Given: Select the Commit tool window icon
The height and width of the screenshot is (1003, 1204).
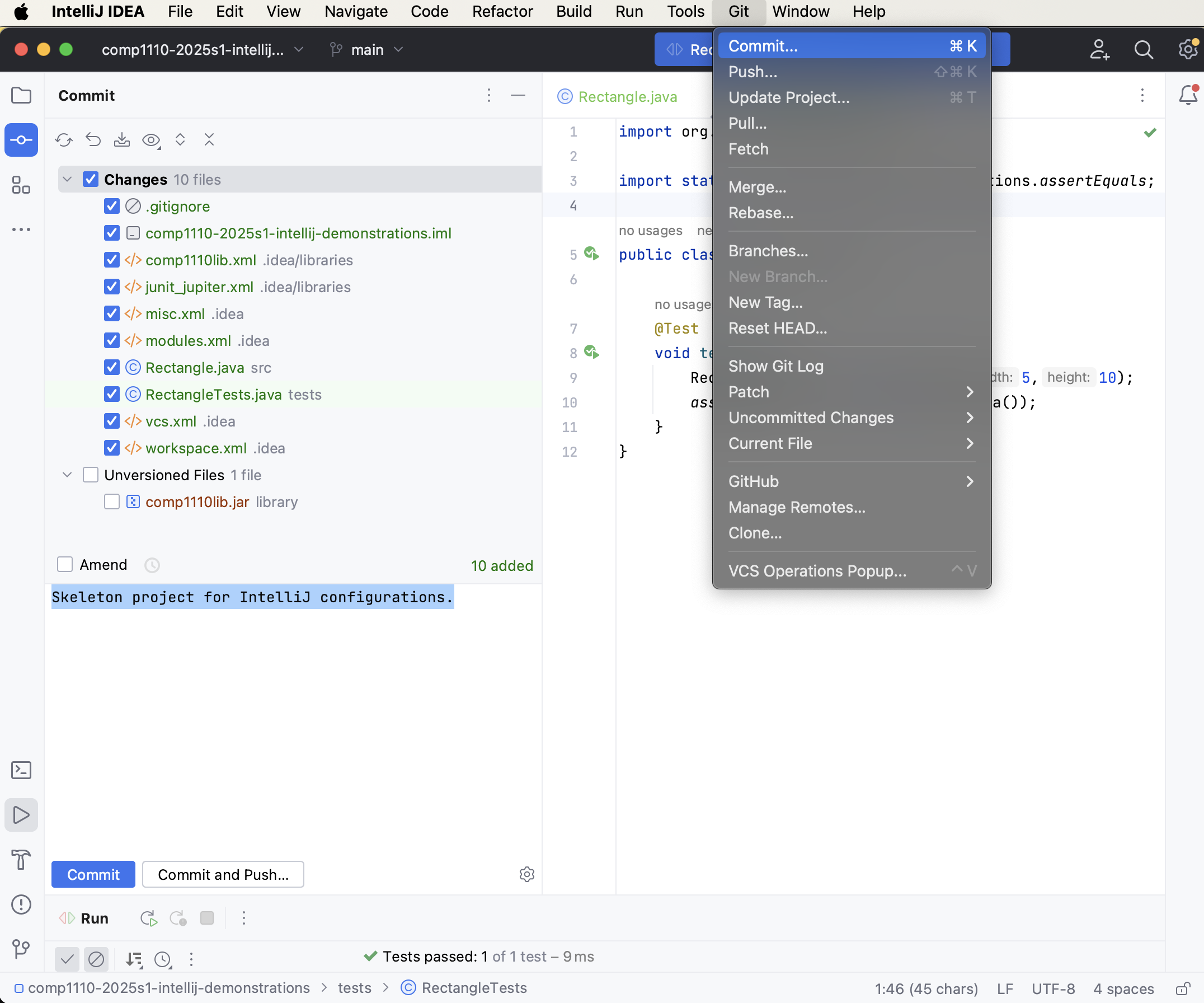Looking at the screenshot, I should tap(21, 140).
